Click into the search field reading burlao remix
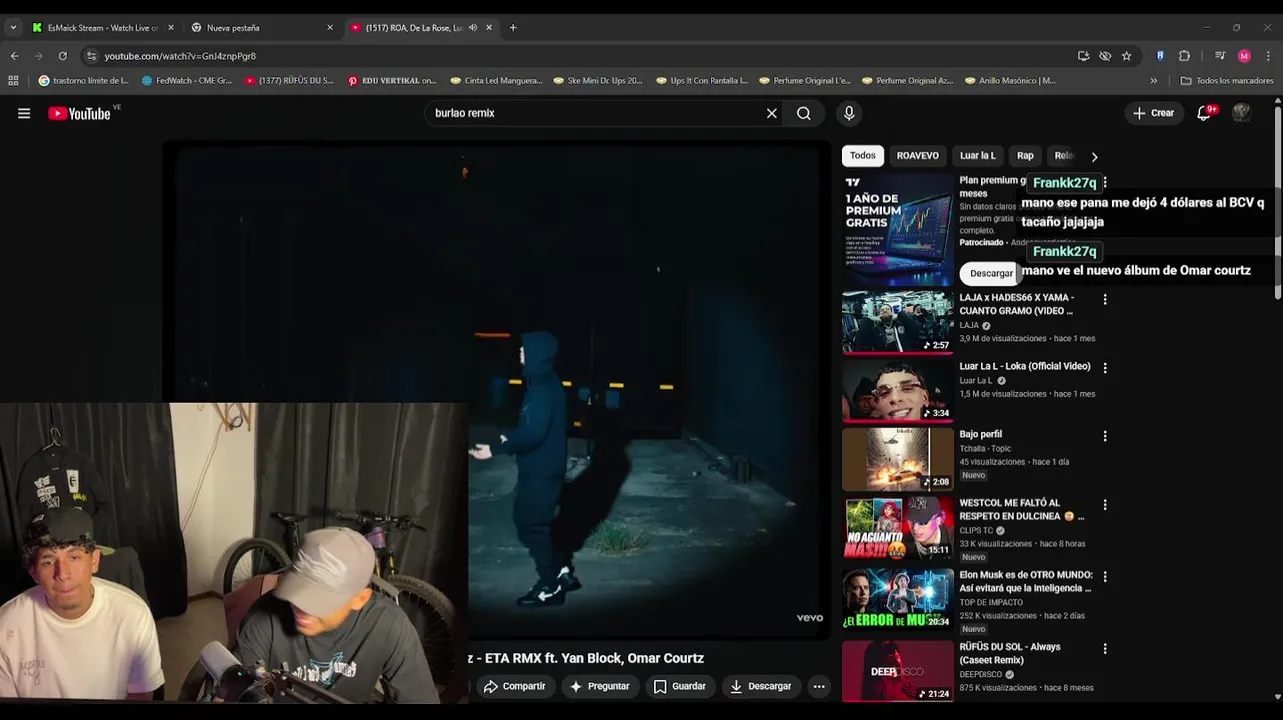The height and width of the screenshot is (720, 1283). pos(595,113)
